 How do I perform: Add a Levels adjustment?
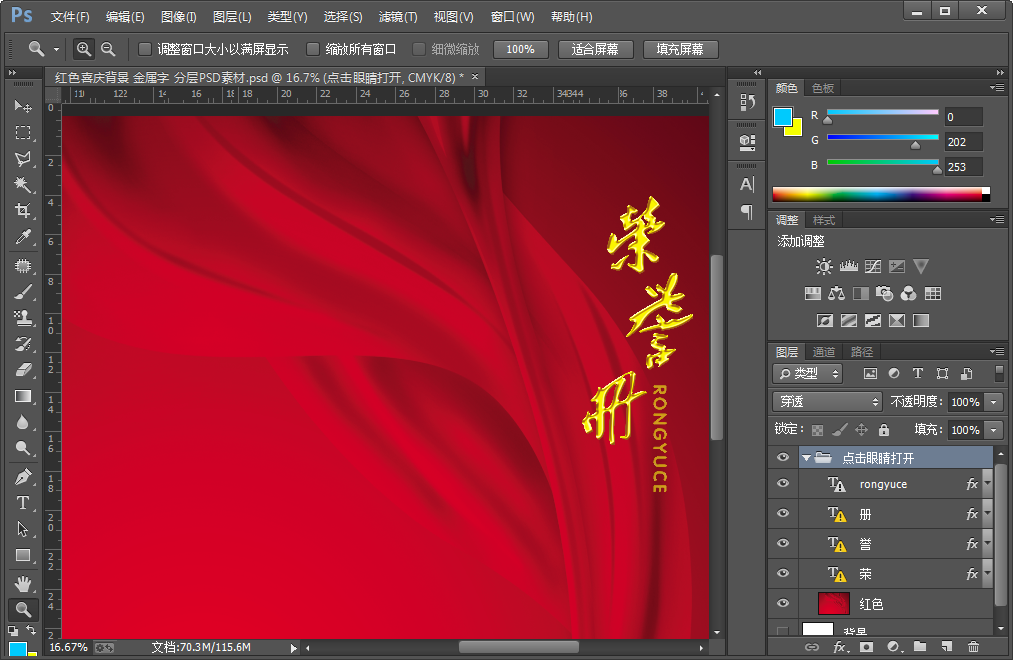point(848,266)
